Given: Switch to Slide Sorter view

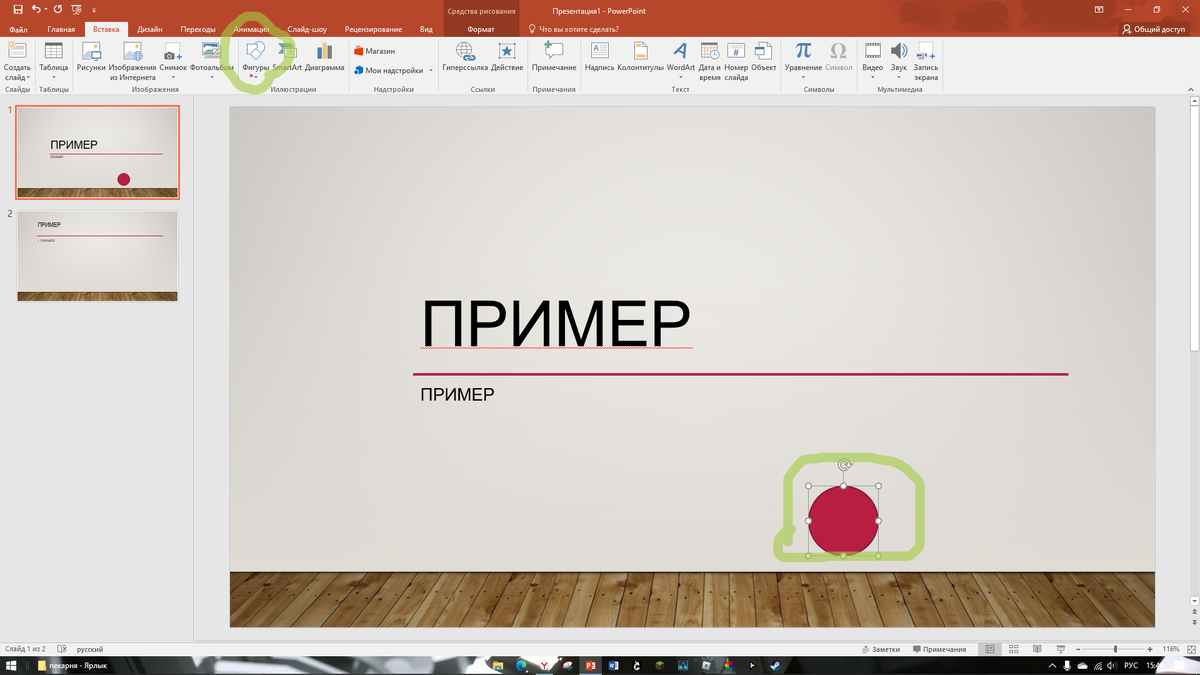Looking at the screenshot, I should (1013, 649).
